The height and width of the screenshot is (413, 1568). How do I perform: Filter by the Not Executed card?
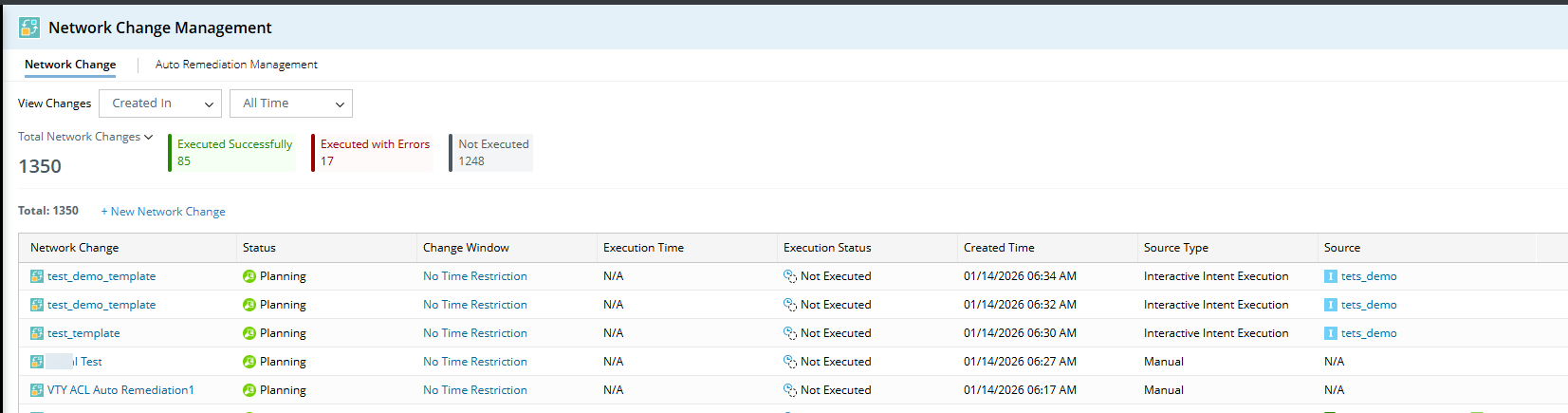492,153
